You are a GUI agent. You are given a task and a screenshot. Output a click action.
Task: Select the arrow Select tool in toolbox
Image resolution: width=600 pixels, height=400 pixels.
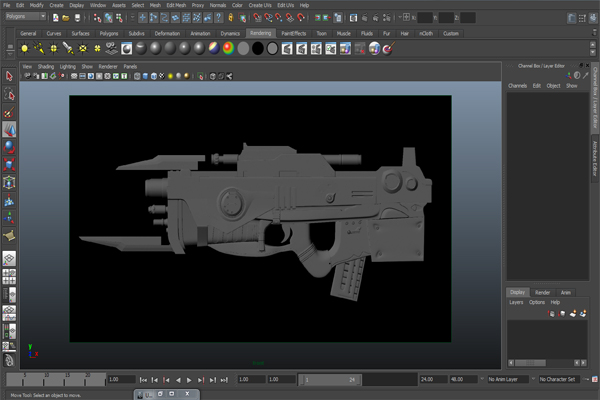(x=9, y=76)
